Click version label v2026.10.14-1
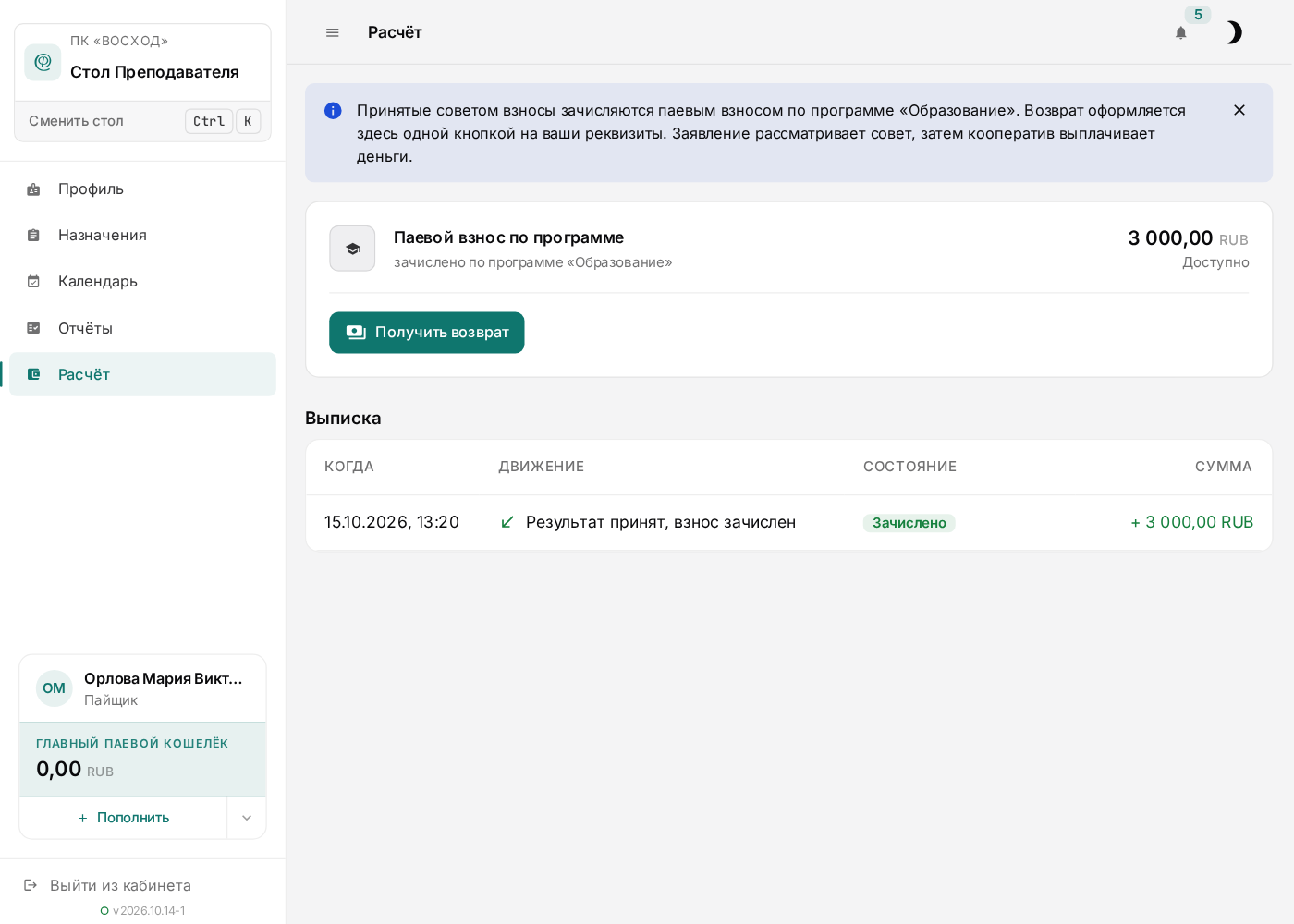 (x=149, y=911)
